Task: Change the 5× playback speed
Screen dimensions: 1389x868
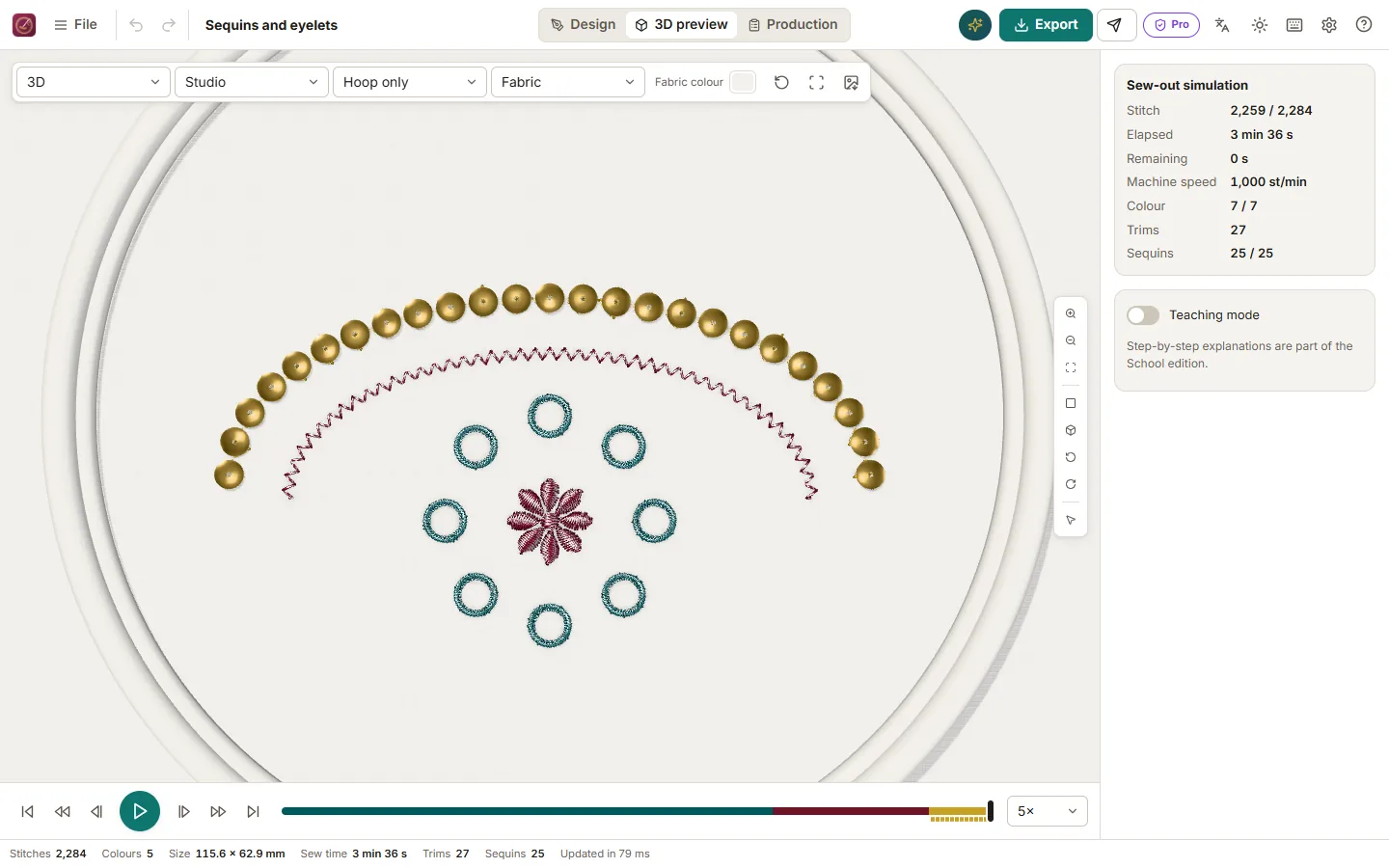Action: [x=1048, y=811]
